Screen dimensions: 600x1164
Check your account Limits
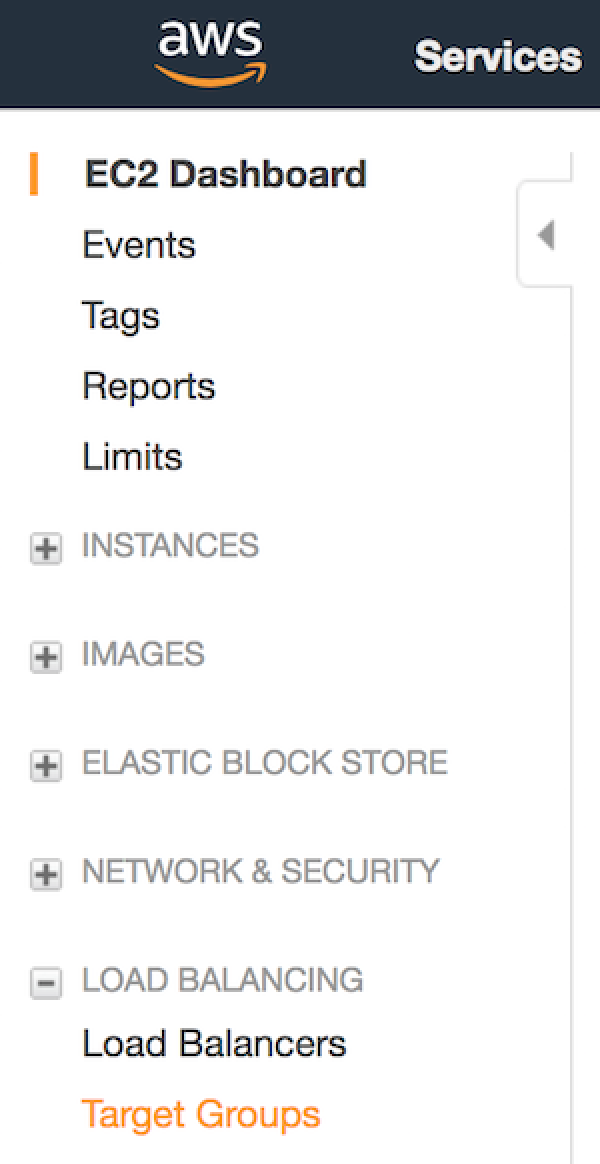click(x=133, y=456)
